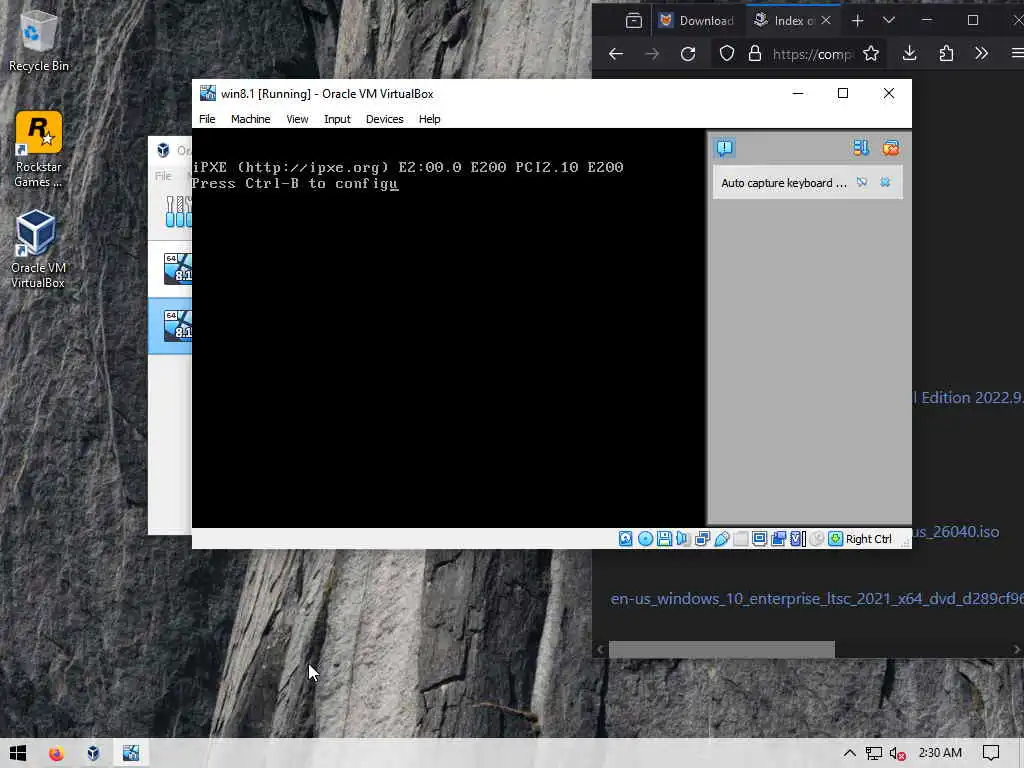Image resolution: width=1024 pixels, height=768 pixels.
Task: Switch to the Download tab in Firefox
Action: tap(697, 20)
